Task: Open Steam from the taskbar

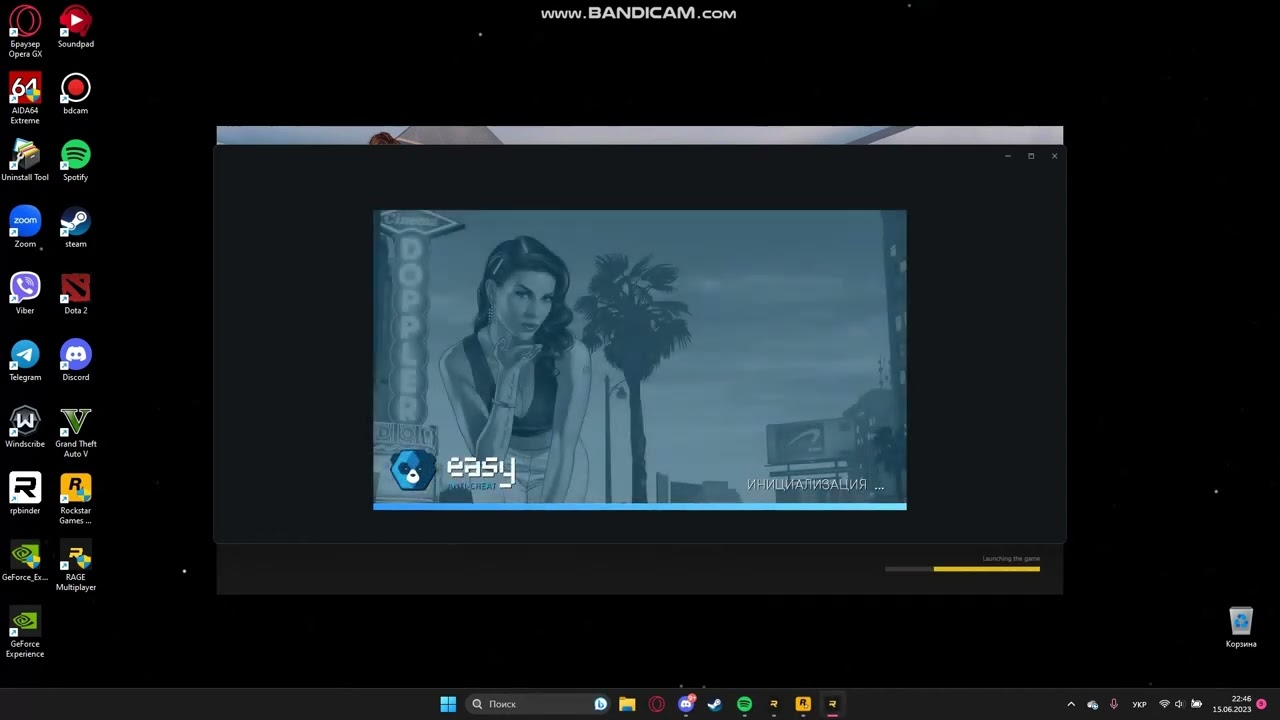Action: pyautogui.click(x=715, y=704)
